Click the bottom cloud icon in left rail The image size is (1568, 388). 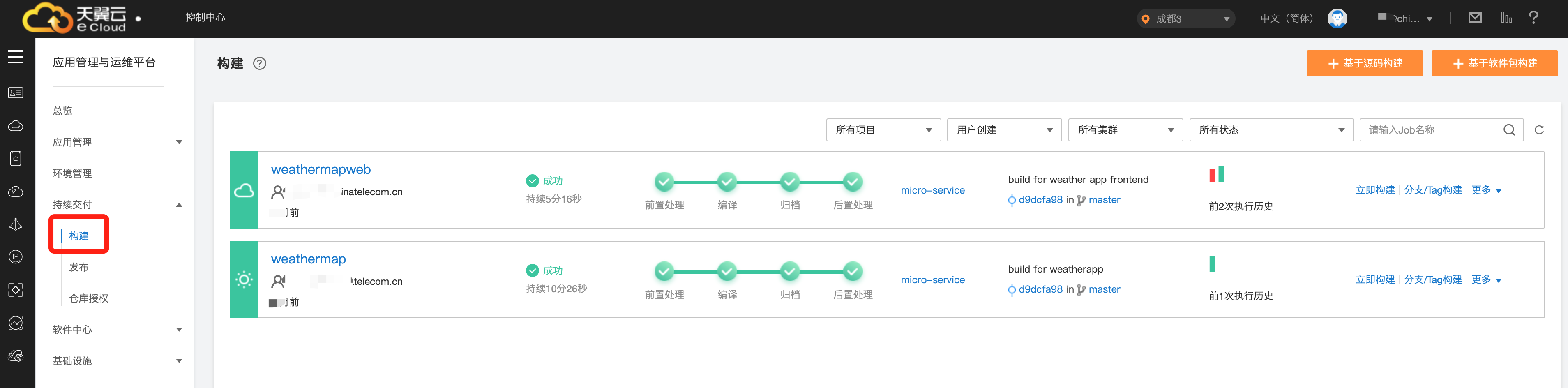(16, 356)
